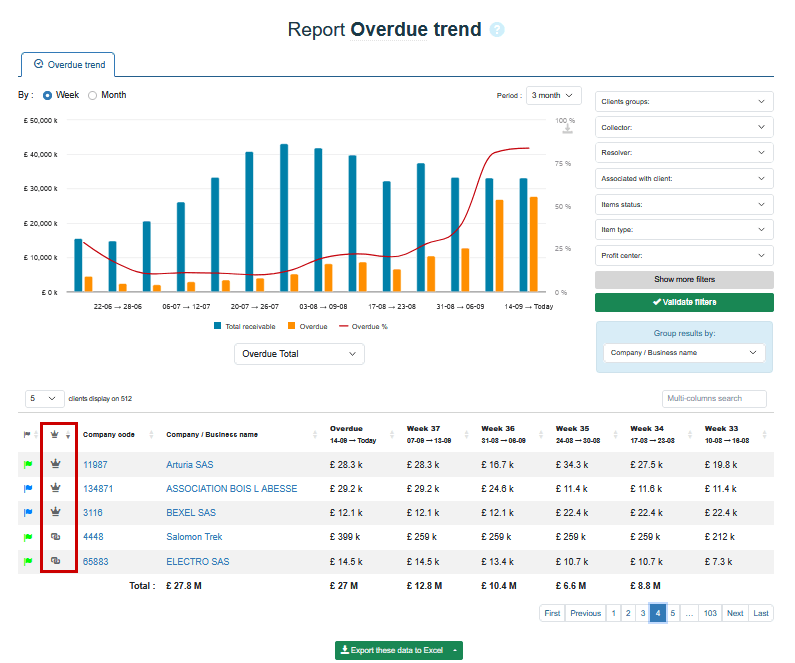The width and height of the screenshot is (795, 663).
Task: Click green flag in Salomon Trek row
Action: point(28,537)
